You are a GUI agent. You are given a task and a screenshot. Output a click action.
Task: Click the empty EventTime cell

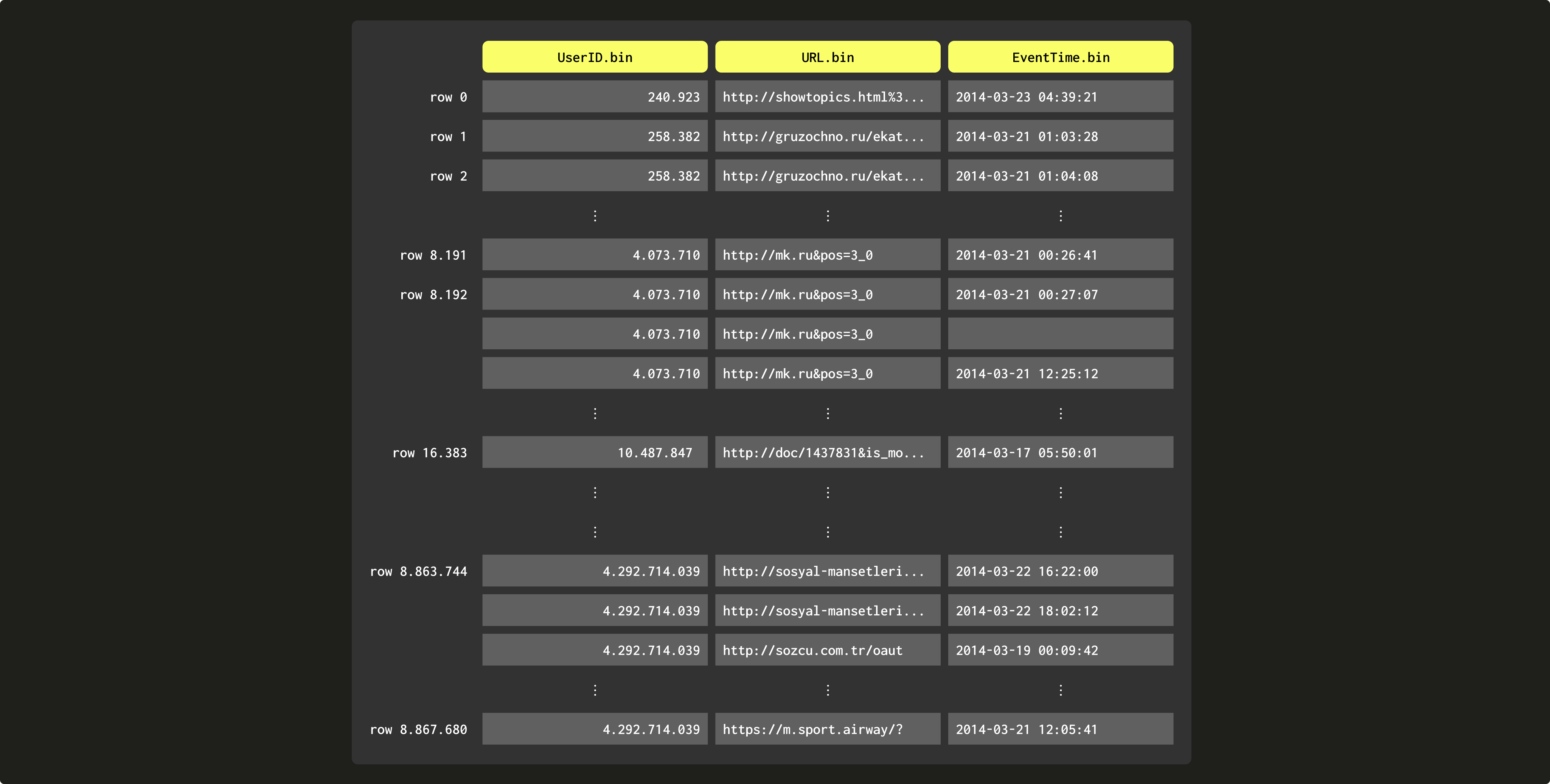pos(1060,334)
